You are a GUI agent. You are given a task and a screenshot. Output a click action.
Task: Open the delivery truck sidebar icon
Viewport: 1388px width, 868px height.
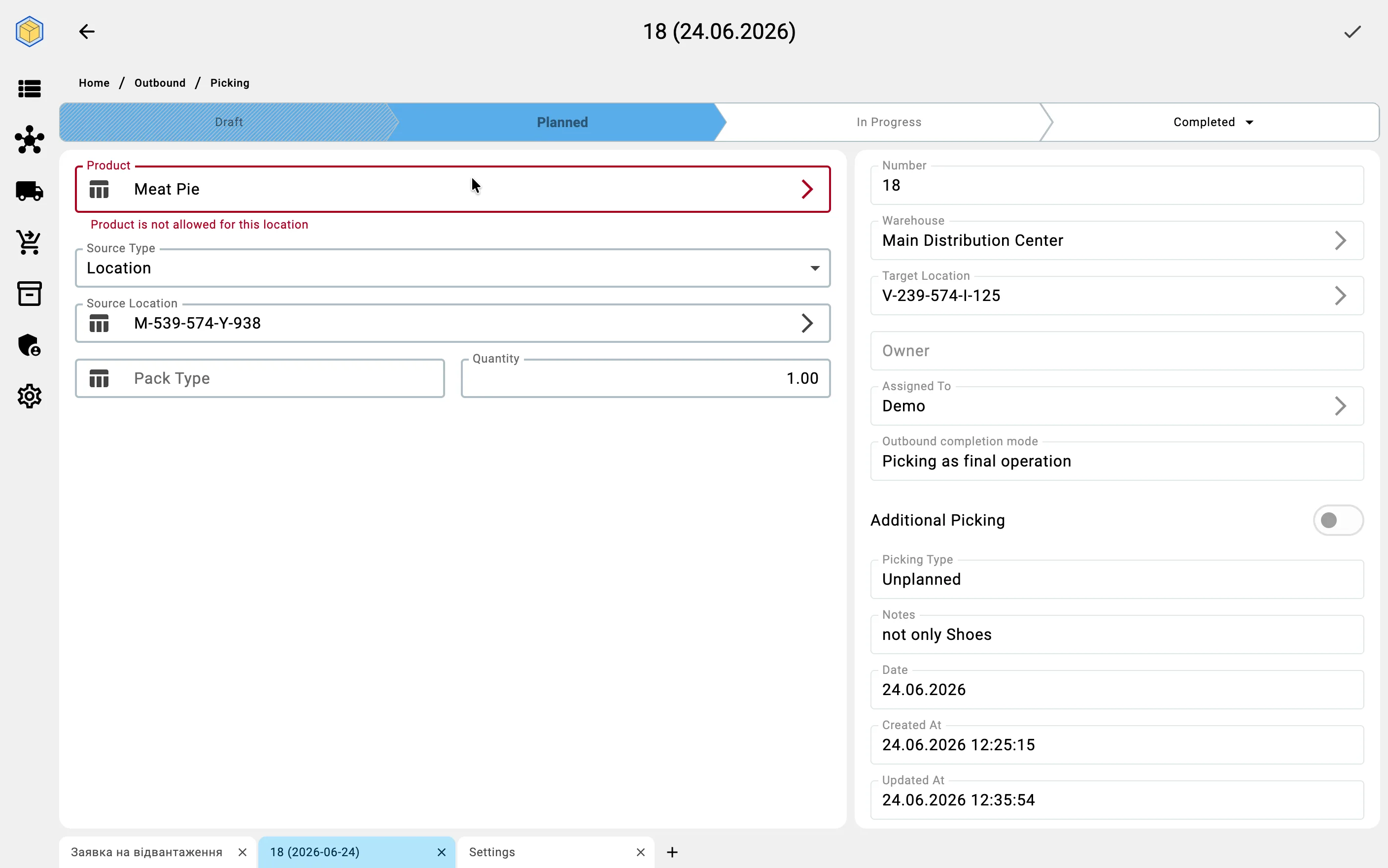coord(29,191)
